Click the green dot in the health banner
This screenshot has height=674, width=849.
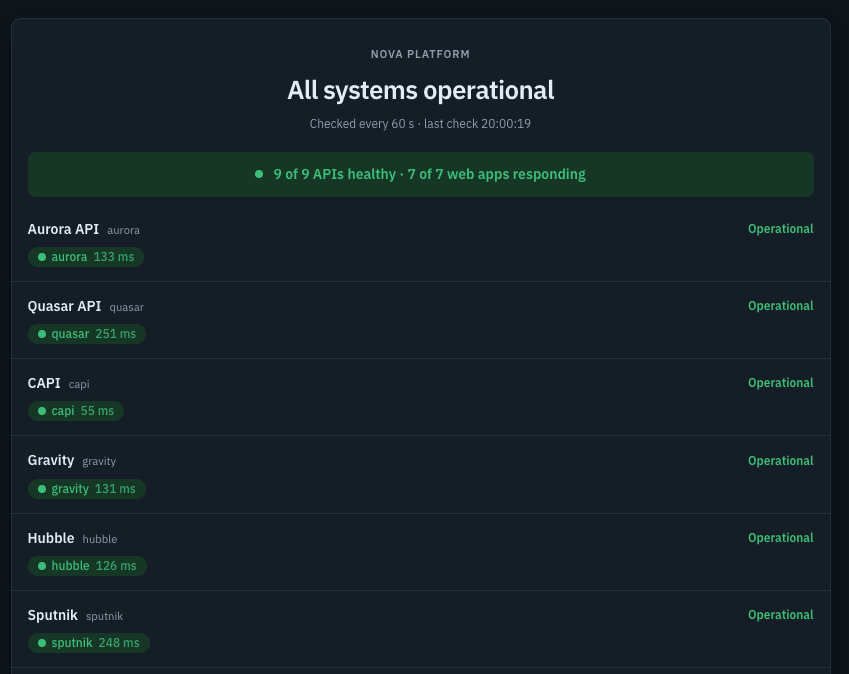click(259, 174)
